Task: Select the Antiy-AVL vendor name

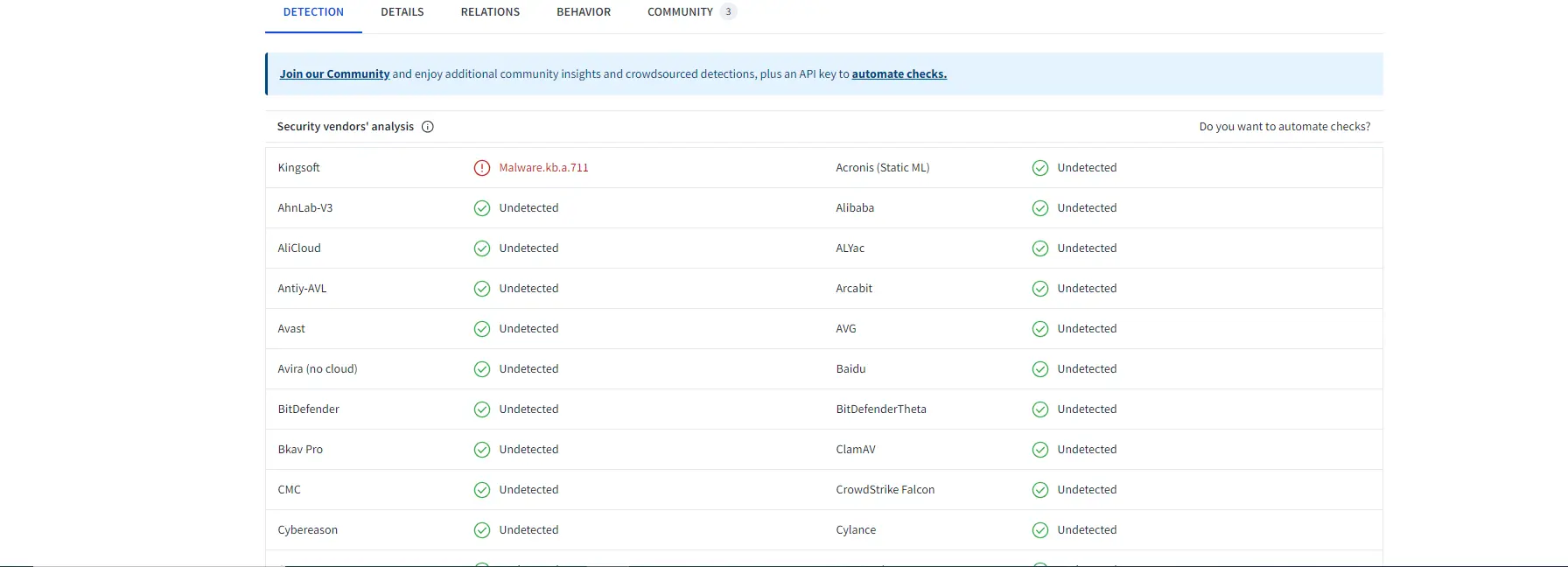Action: click(x=302, y=289)
